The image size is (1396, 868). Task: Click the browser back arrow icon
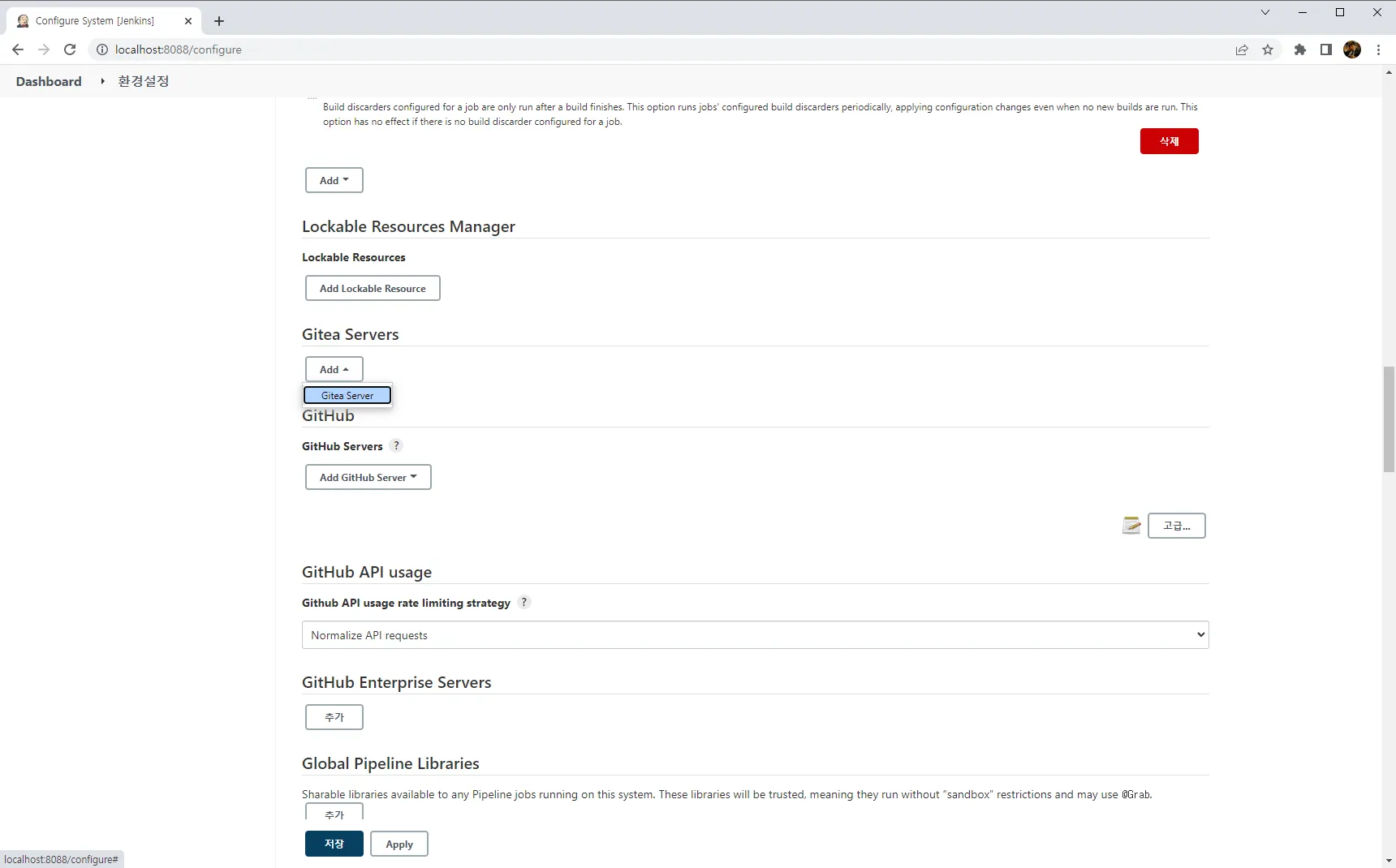pos(18,49)
